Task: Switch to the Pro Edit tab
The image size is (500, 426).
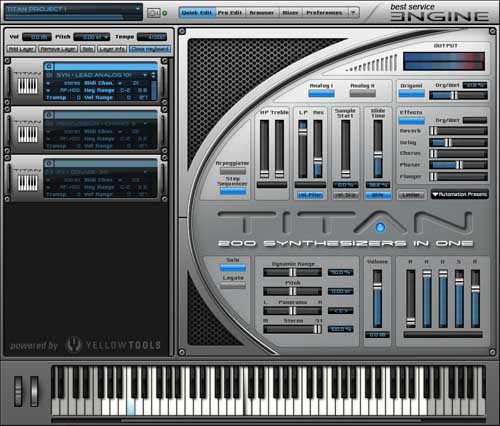Action: 230,13
